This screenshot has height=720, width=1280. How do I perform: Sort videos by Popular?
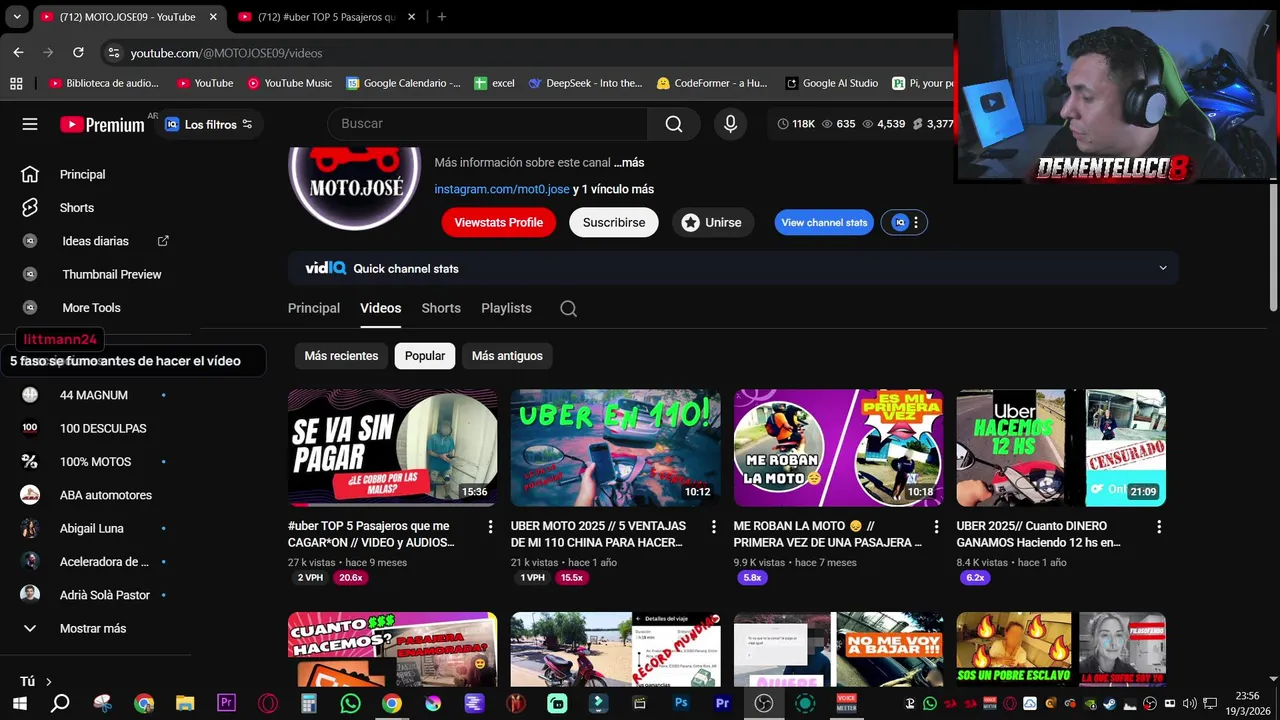click(425, 356)
